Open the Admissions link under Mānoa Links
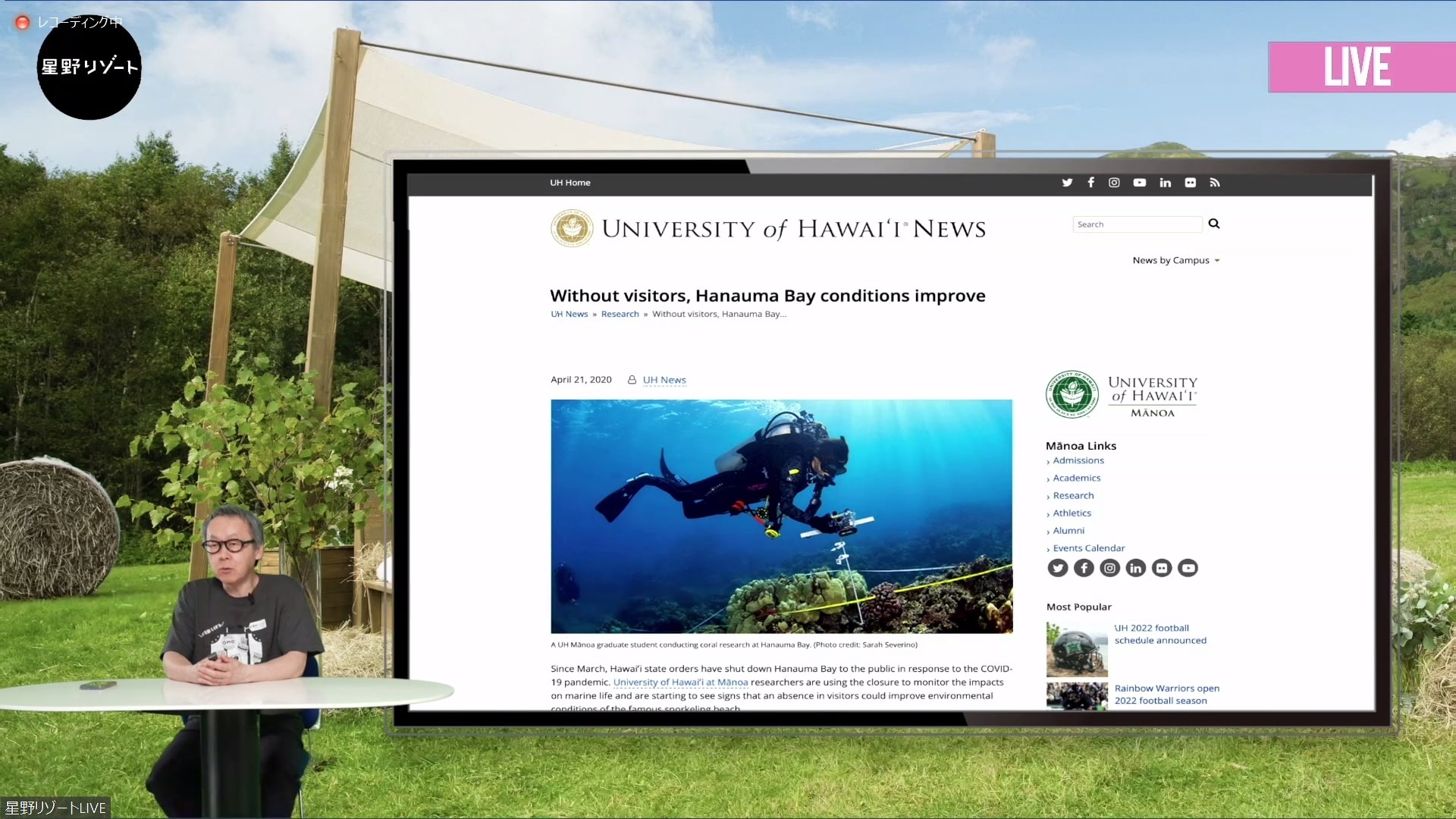 1078,460
